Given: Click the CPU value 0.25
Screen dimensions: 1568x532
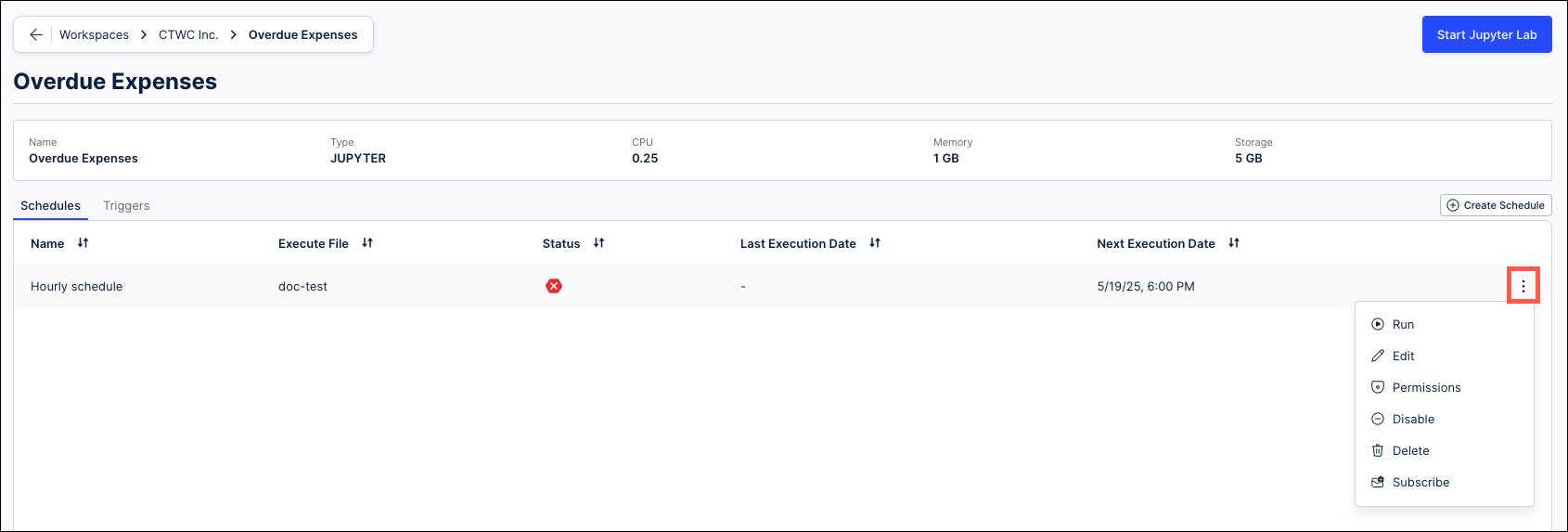Looking at the screenshot, I should click(x=645, y=158).
